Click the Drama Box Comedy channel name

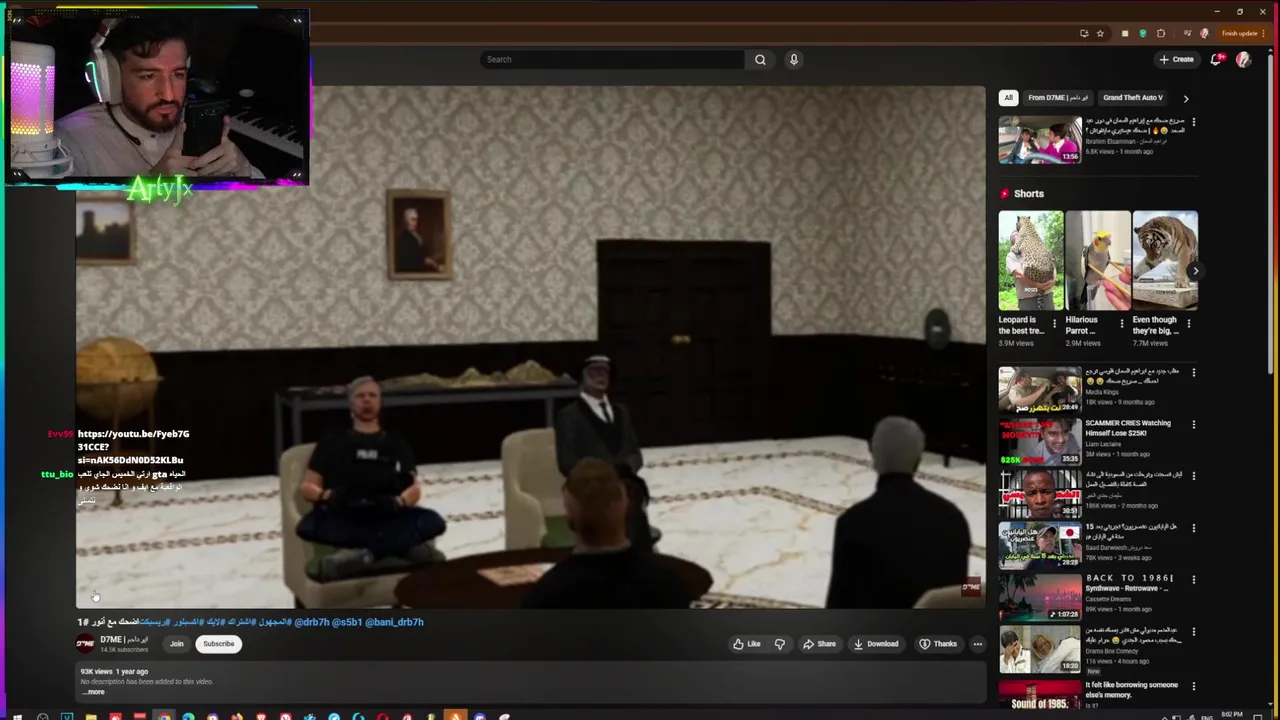tap(1113, 651)
